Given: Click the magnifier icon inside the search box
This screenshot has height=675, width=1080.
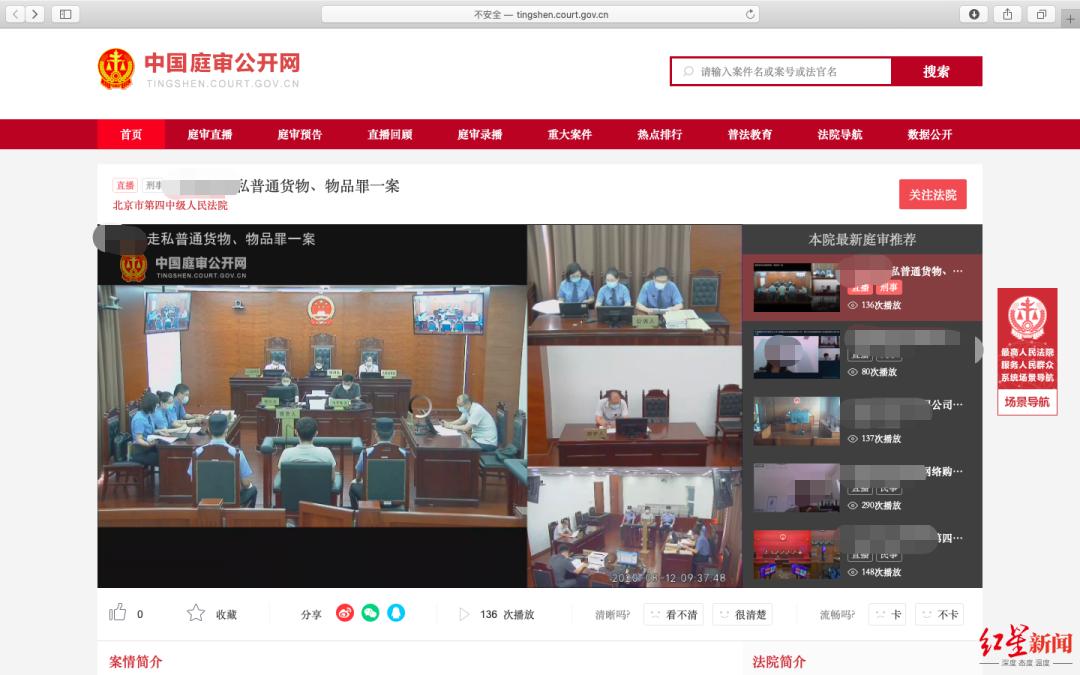Looking at the screenshot, I should coord(688,71).
